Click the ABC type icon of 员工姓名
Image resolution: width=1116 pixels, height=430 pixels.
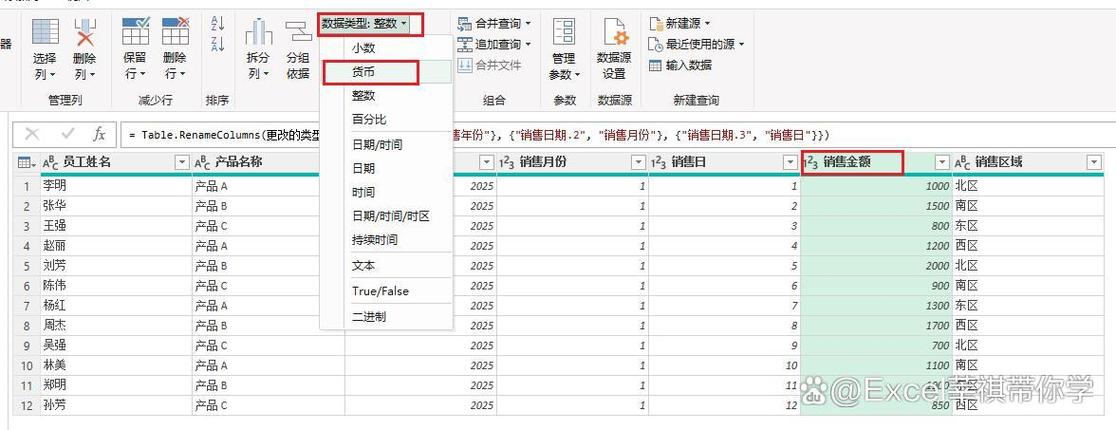(51, 163)
